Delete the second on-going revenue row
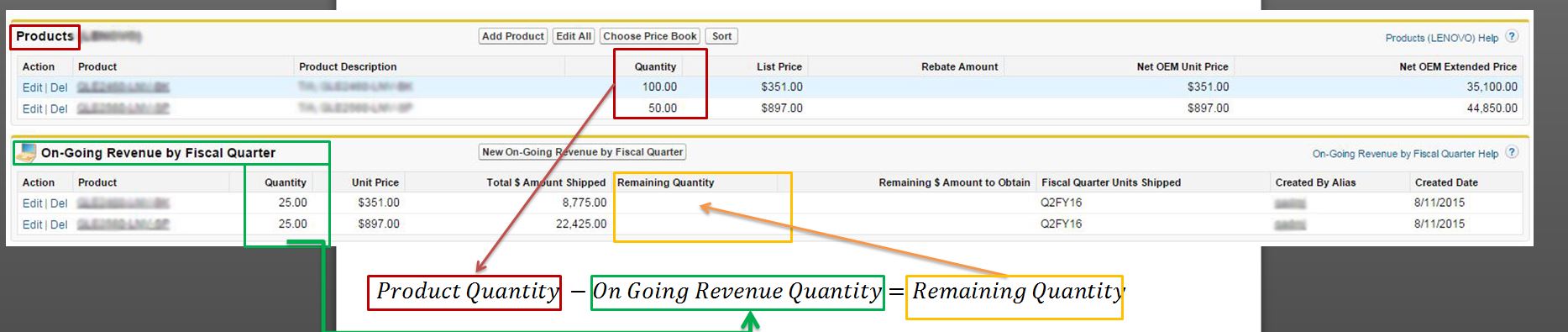 click(59, 225)
